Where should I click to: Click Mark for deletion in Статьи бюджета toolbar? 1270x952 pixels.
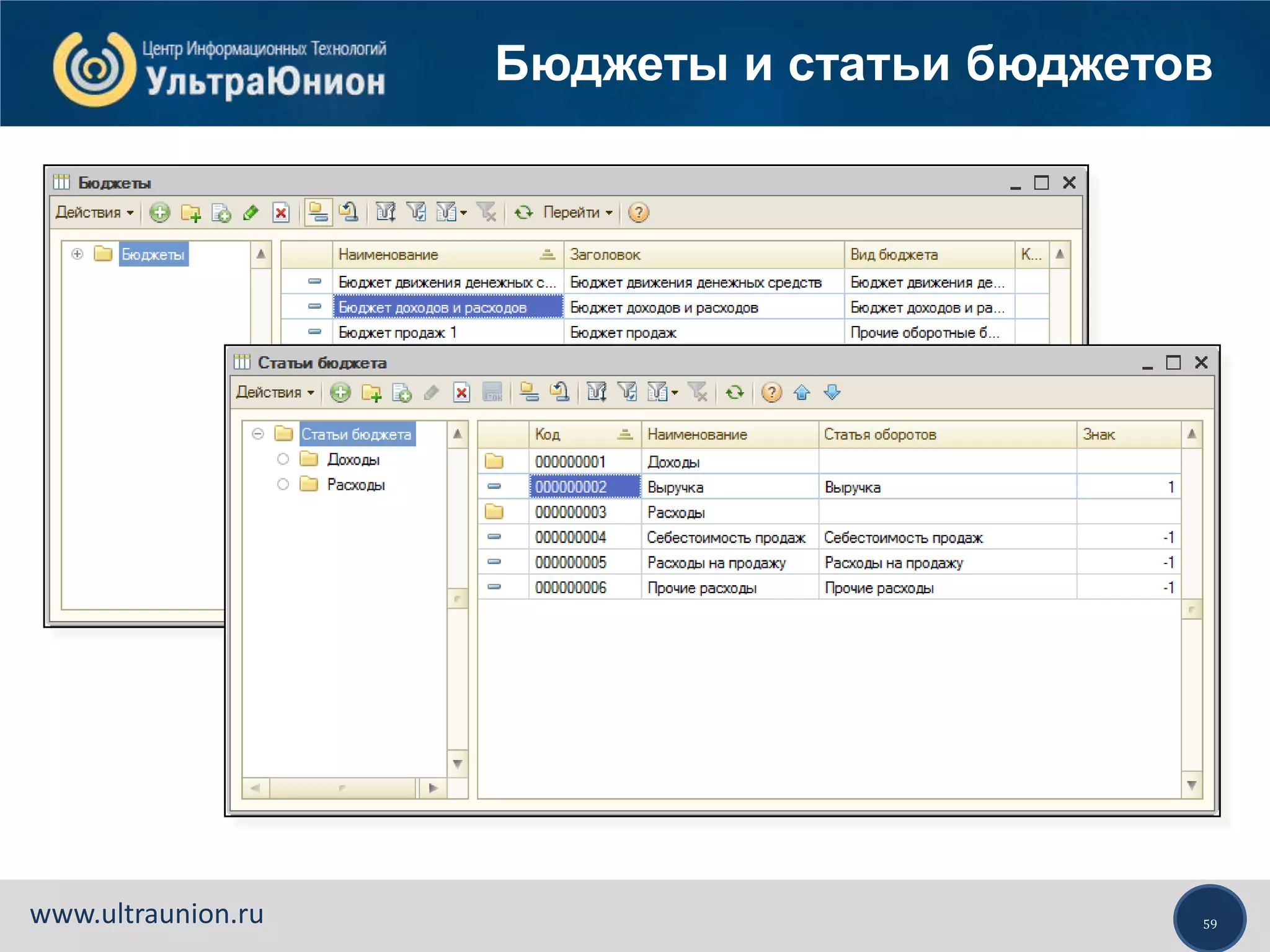click(462, 392)
